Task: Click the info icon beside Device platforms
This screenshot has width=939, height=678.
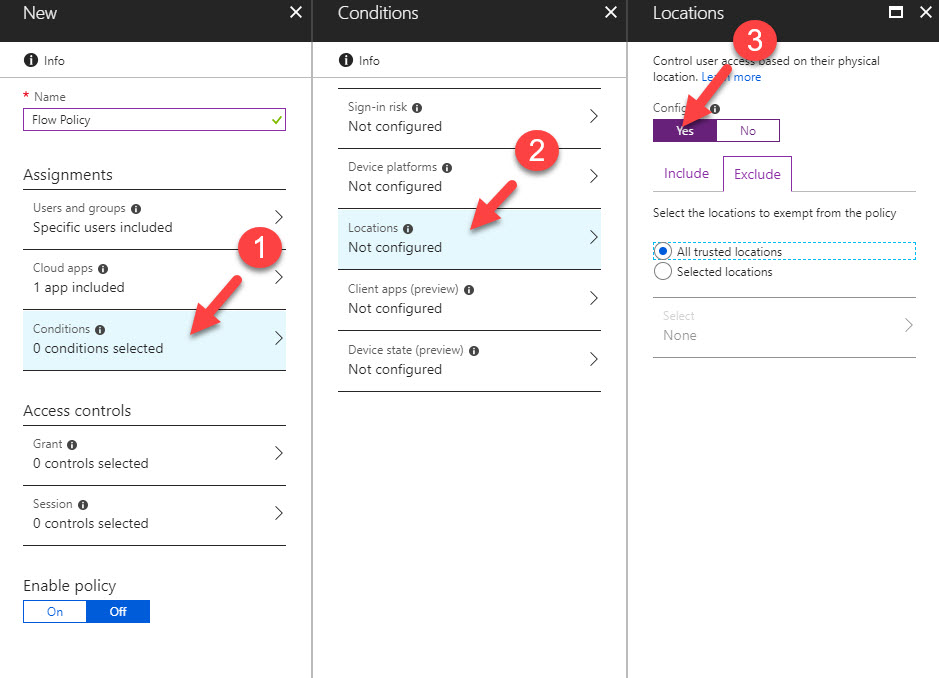Action: pos(447,168)
